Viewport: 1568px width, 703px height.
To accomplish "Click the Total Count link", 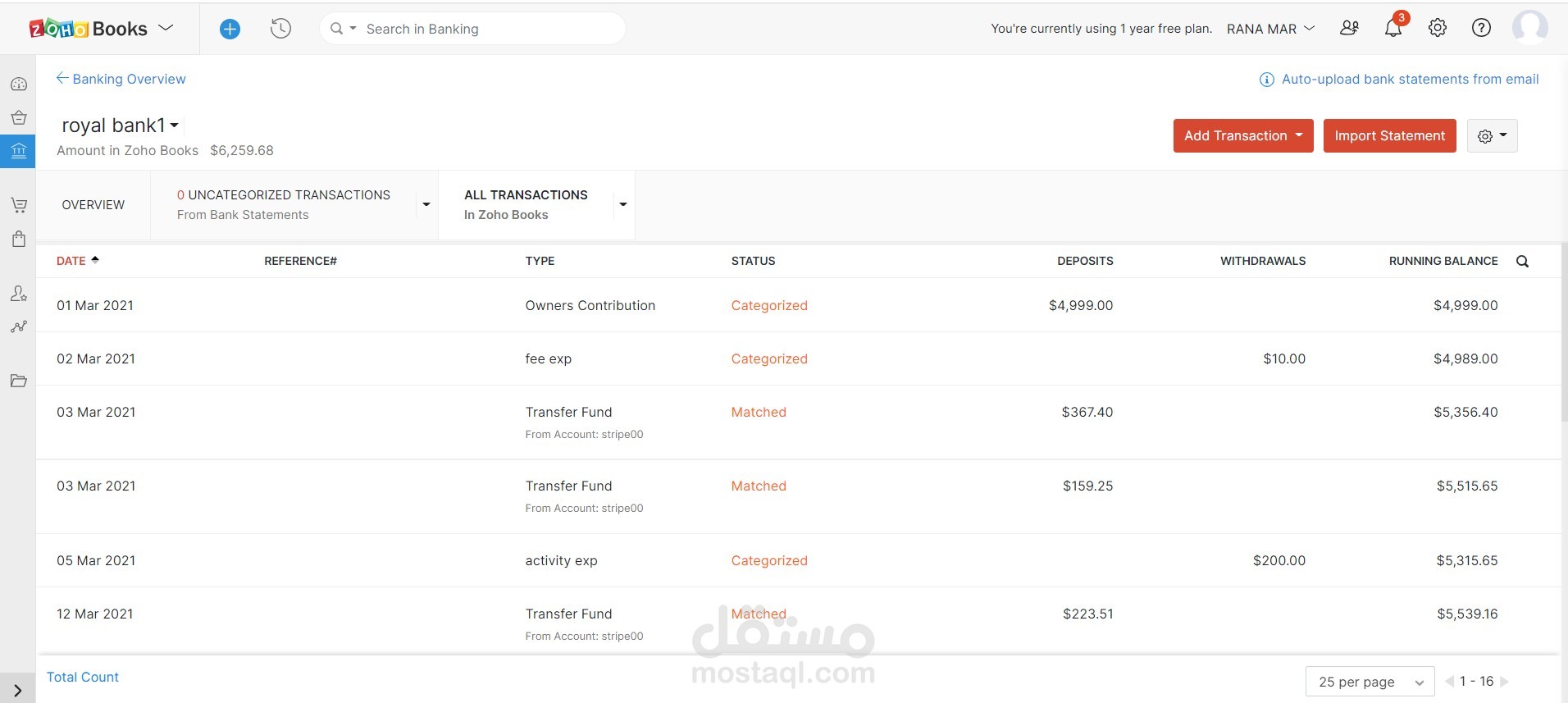I will point(83,677).
